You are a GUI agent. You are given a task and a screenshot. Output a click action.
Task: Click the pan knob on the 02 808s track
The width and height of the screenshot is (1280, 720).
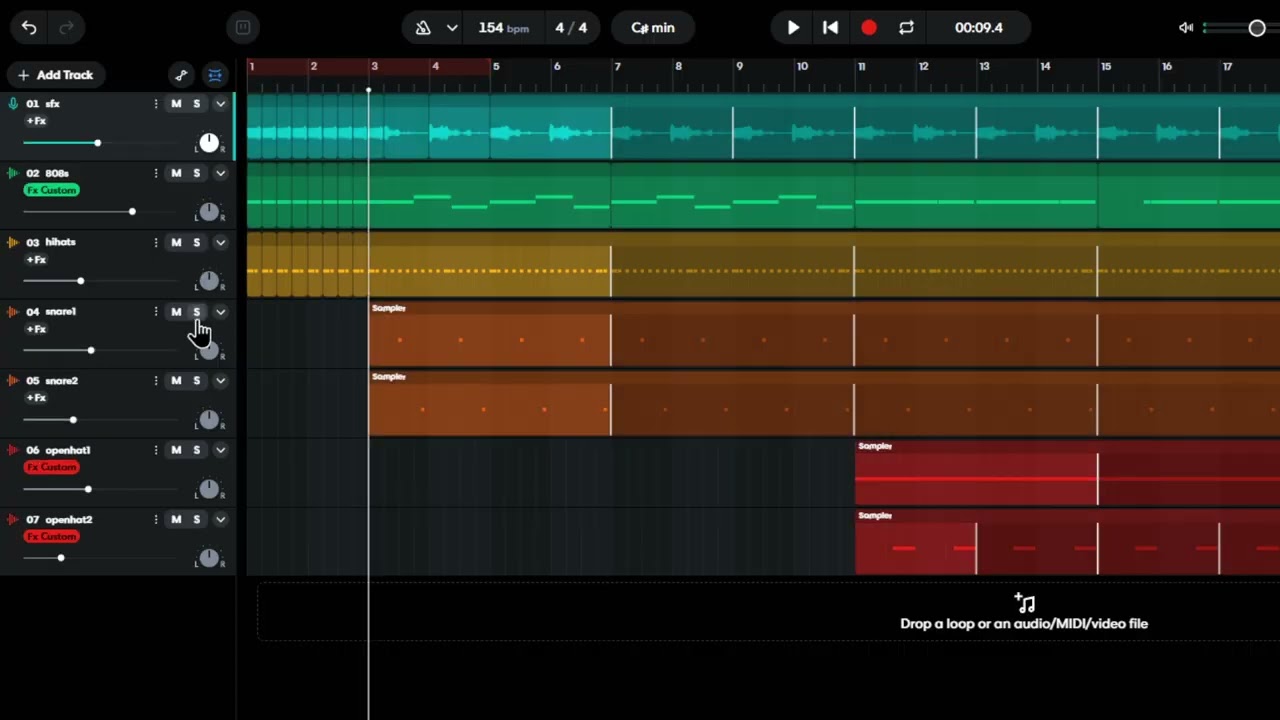tap(209, 212)
